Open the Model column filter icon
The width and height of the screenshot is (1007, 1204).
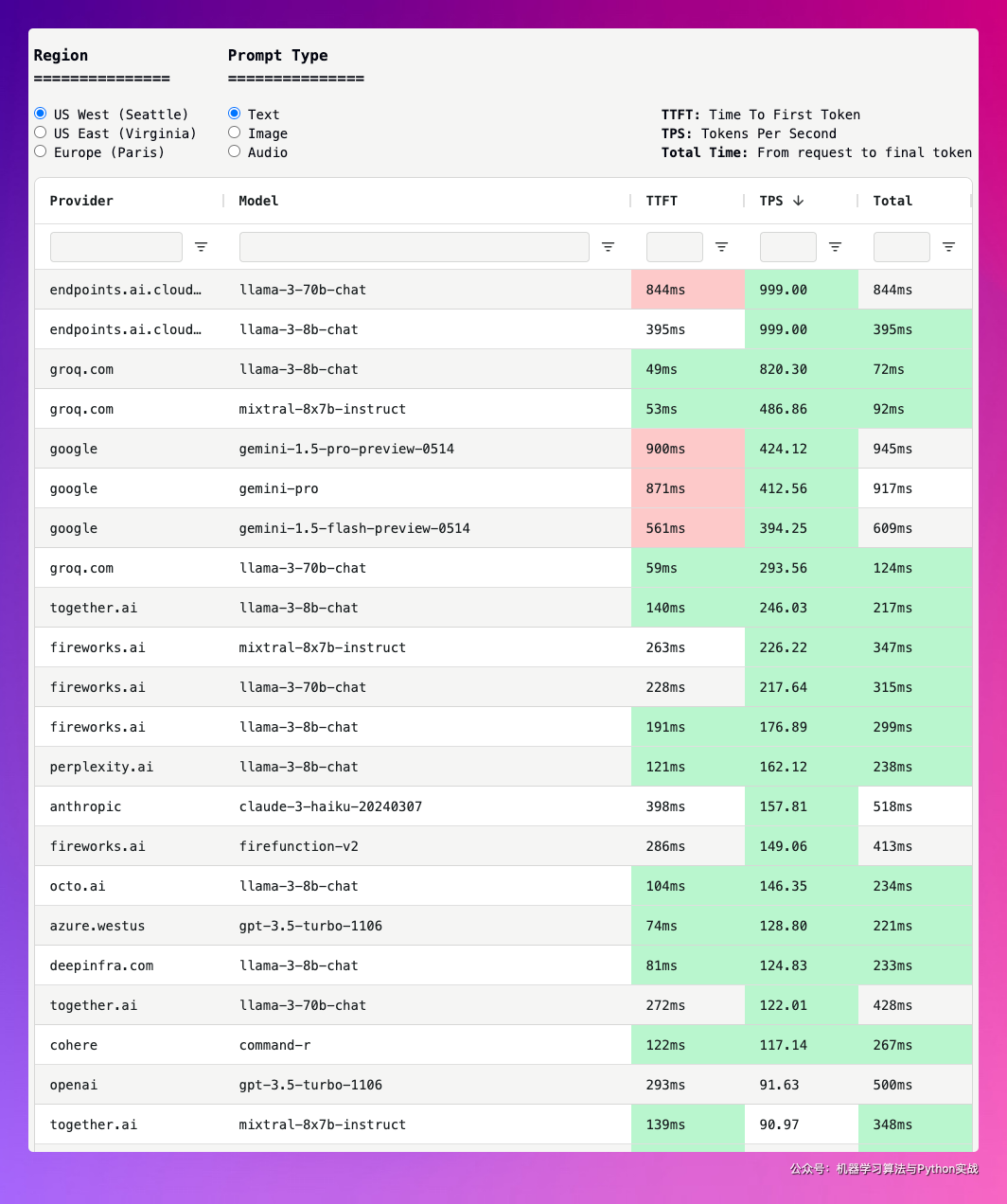point(608,247)
